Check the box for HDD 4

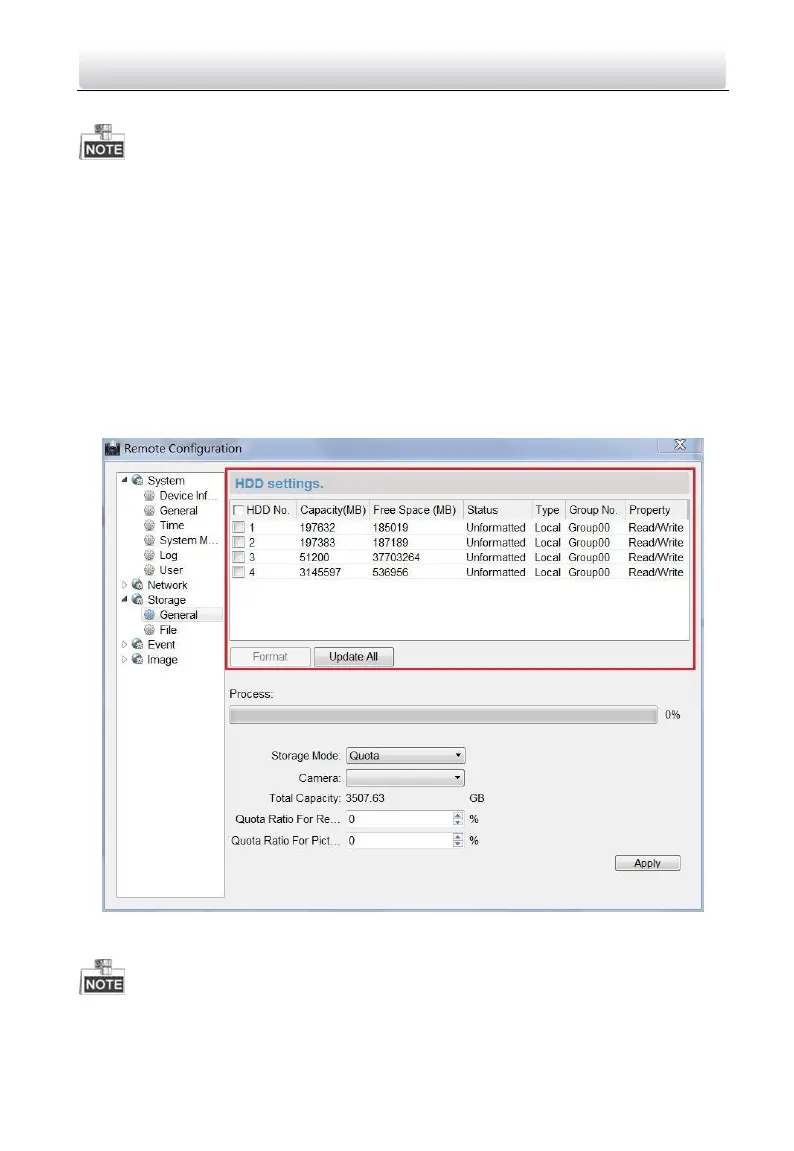[238, 572]
